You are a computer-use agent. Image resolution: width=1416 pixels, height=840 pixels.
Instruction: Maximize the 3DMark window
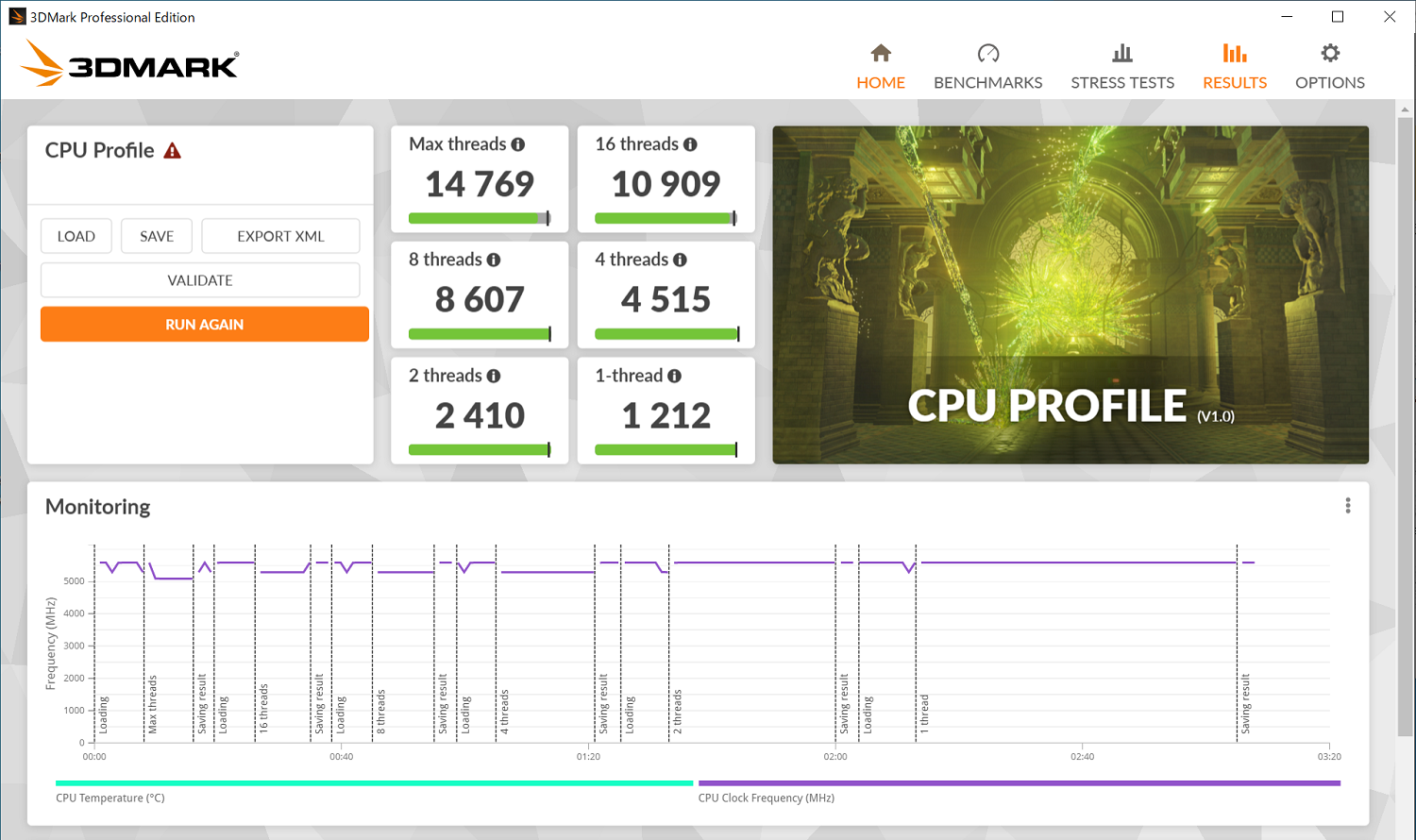[1338, 16]
